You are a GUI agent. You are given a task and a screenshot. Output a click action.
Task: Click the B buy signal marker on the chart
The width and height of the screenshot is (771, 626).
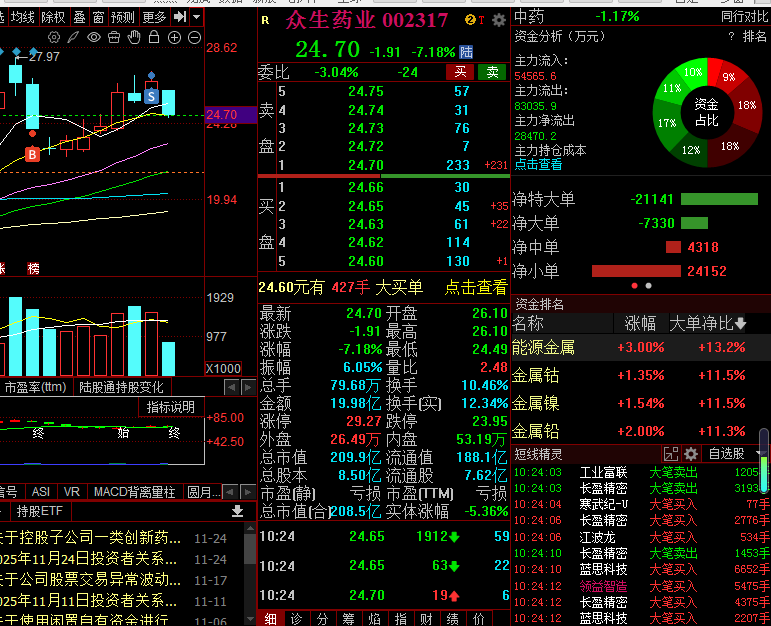pyautogui.click(x=32, y=154)
